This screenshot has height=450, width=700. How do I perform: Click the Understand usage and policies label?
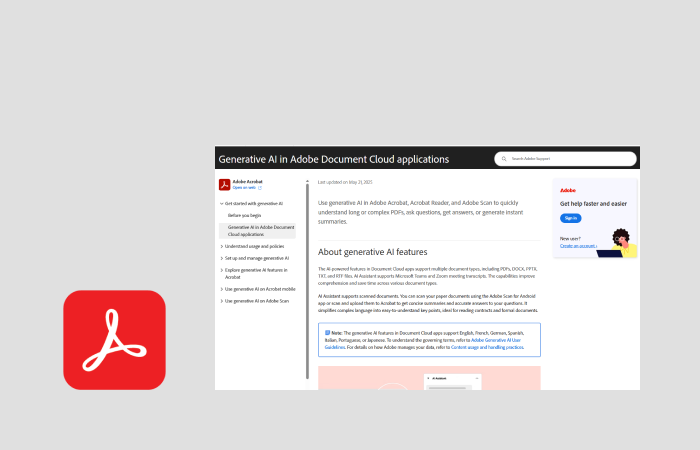click(254, 246)
